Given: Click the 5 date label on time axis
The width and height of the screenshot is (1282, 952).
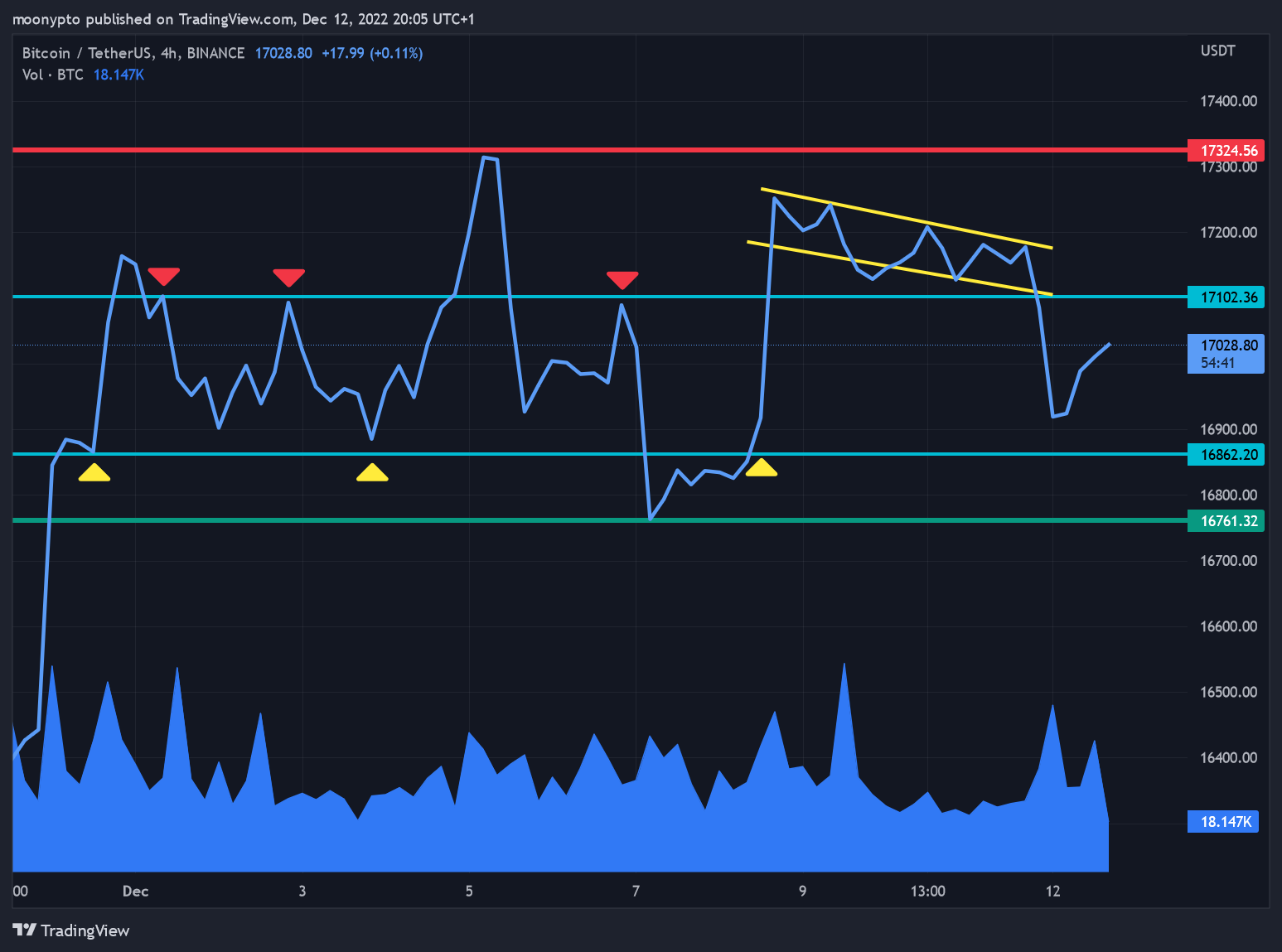Looking at the screenshot, I should coord(469,892).
